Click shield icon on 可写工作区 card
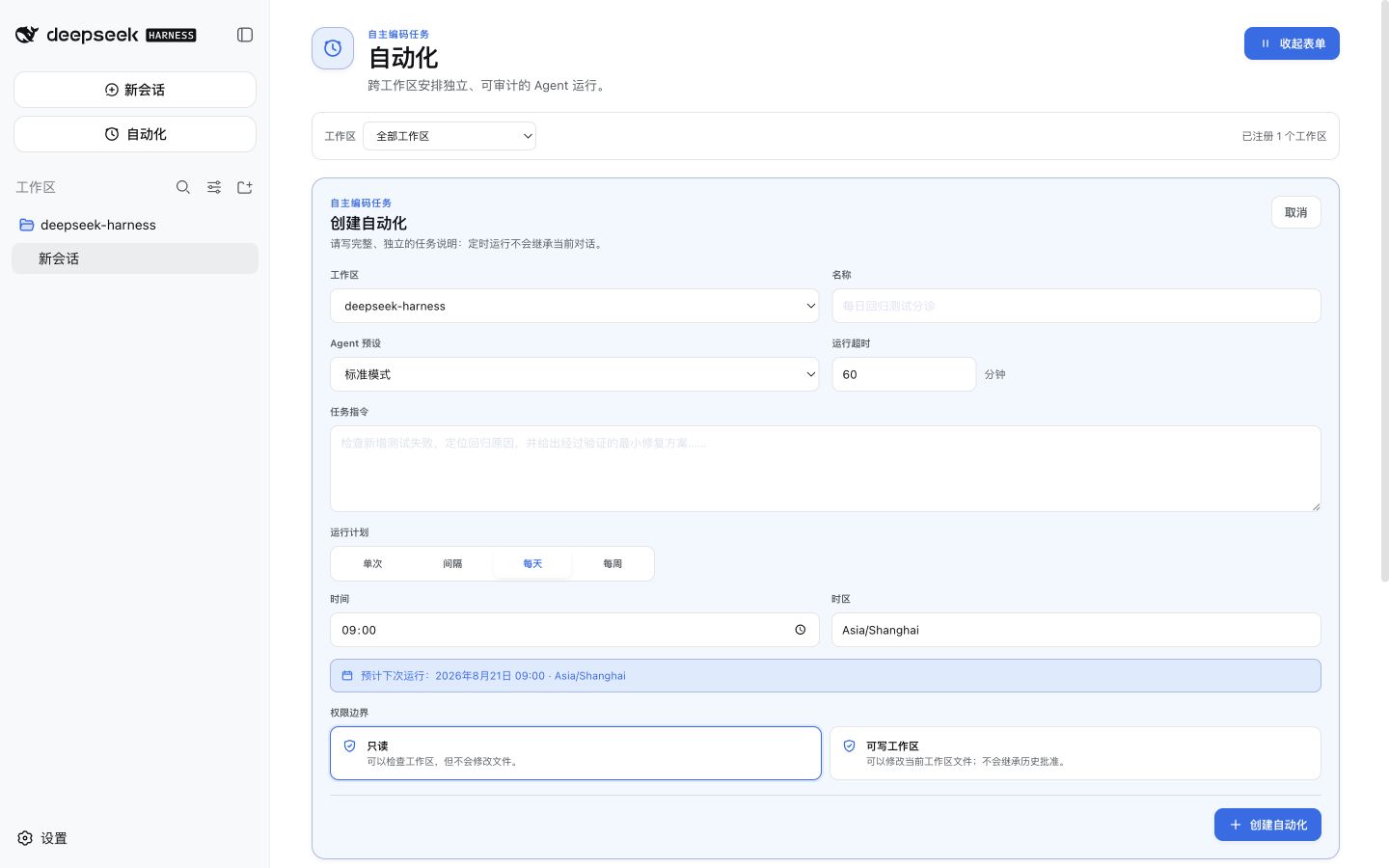This screenshot has width=1389, height=868. pos(850,746)
